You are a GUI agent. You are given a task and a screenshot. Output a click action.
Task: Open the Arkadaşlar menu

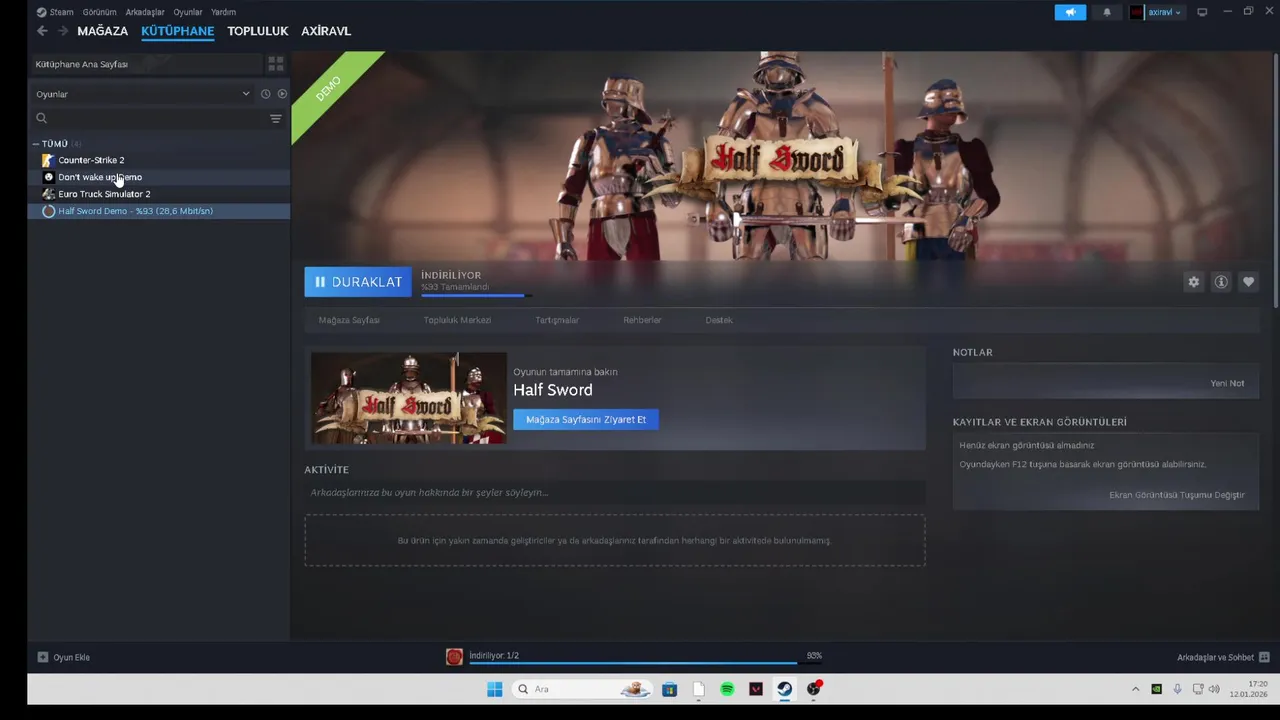click(x=145, y=12)
